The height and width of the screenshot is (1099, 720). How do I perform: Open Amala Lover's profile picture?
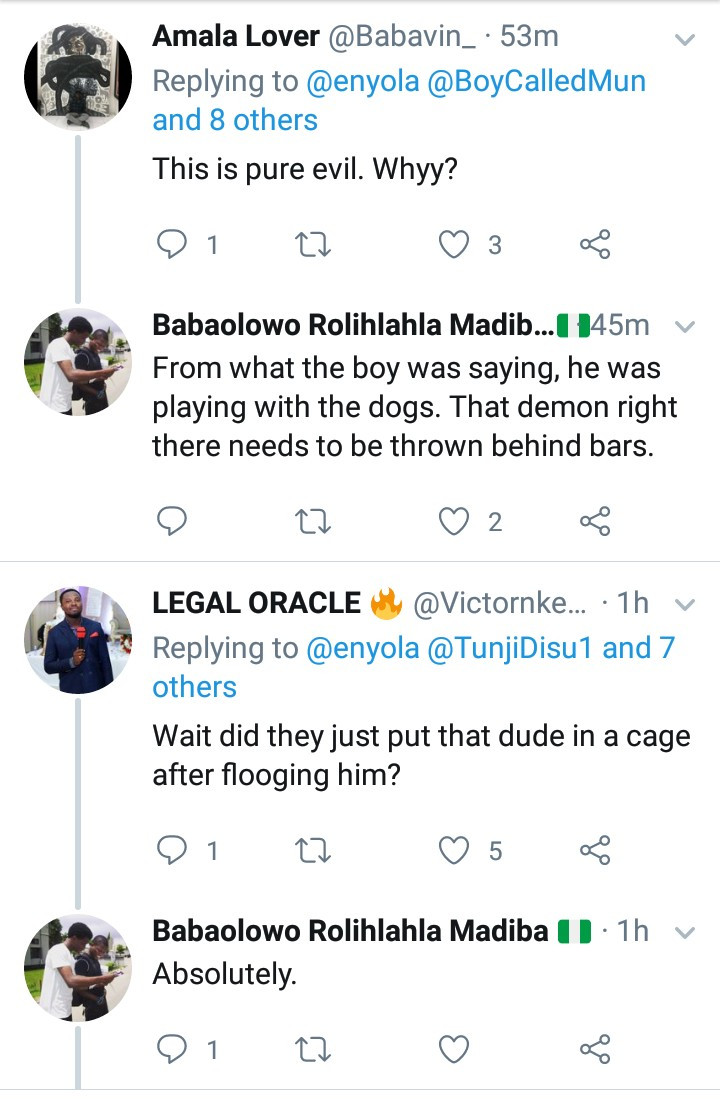click(78, 77)
